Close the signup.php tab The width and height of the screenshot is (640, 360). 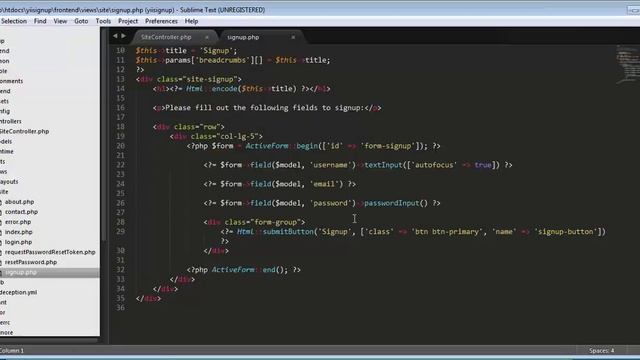click(x=293, y=37)
